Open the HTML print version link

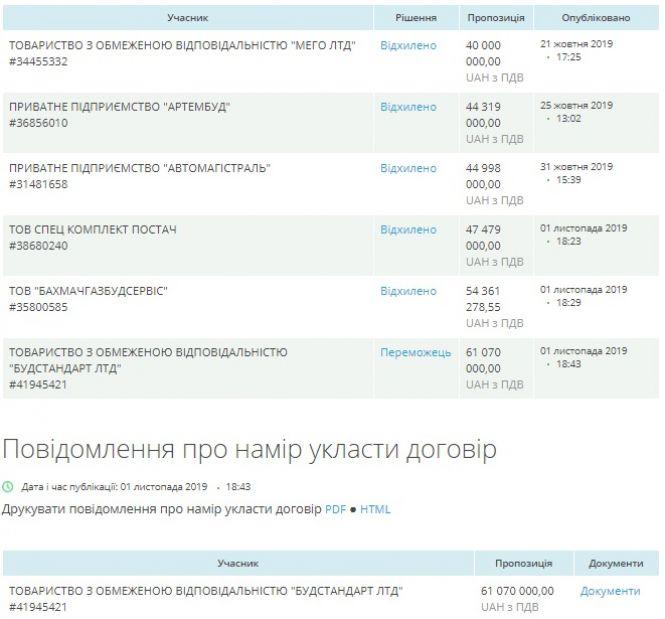click(x=375, y=509)
